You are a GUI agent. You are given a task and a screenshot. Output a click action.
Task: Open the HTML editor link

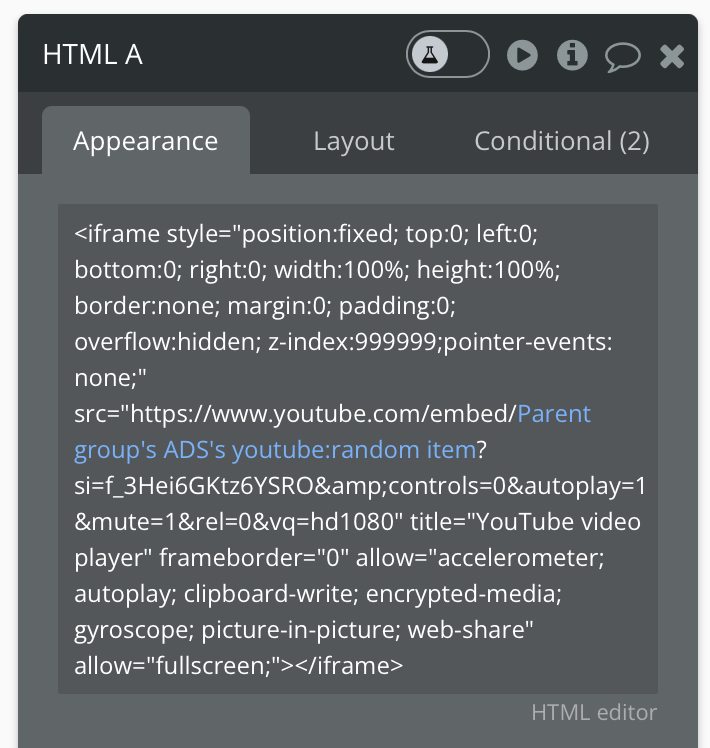click(594, 712)
